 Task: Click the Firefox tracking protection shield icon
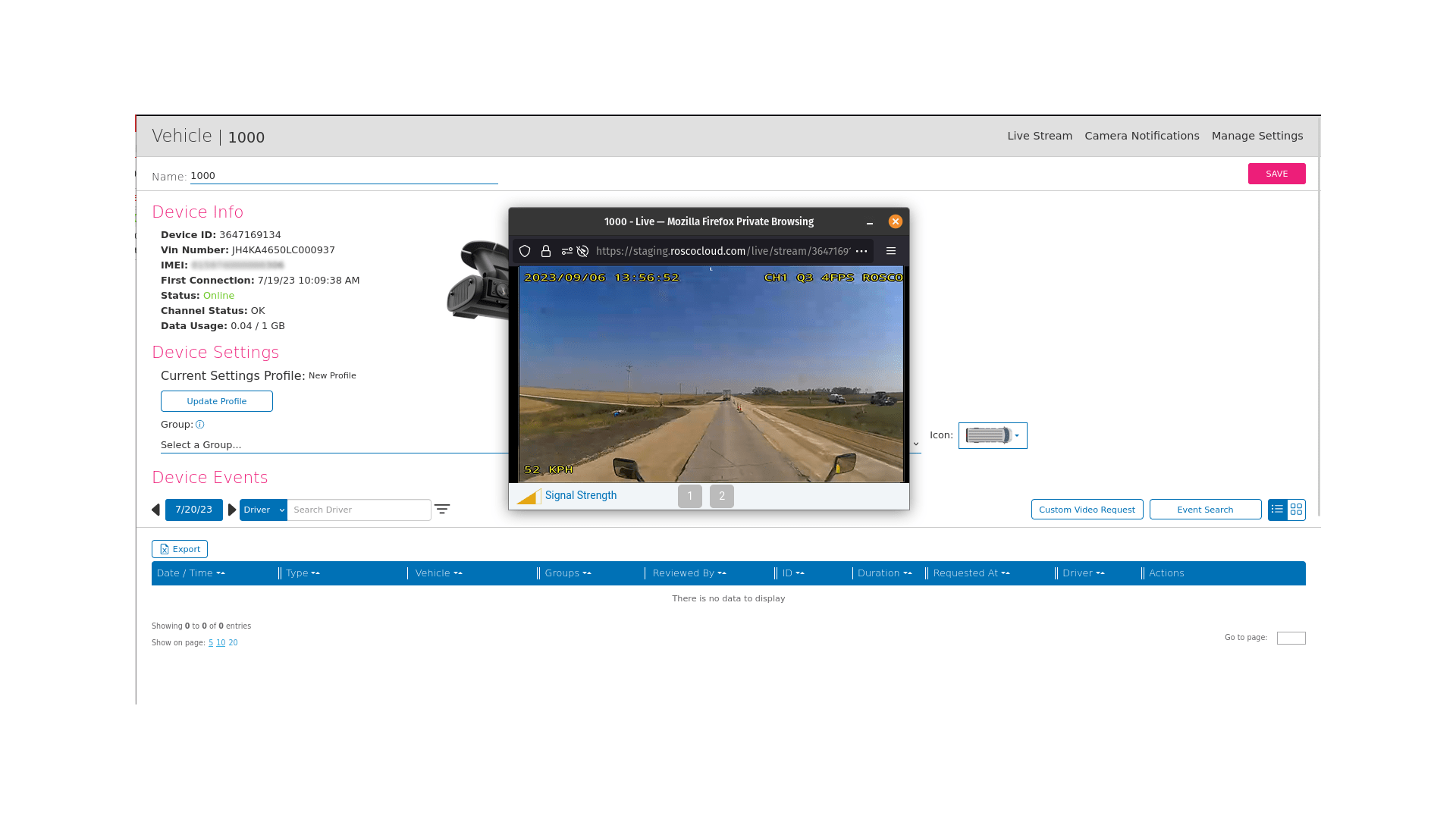525,251
